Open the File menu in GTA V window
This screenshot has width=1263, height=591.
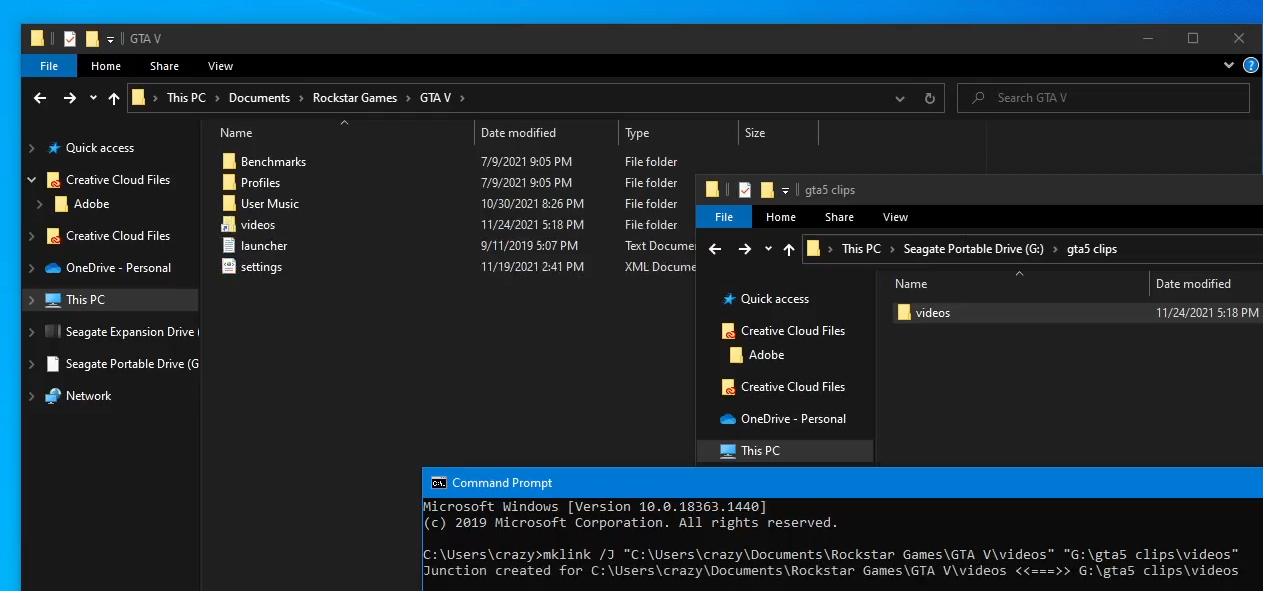pos(49,66)
